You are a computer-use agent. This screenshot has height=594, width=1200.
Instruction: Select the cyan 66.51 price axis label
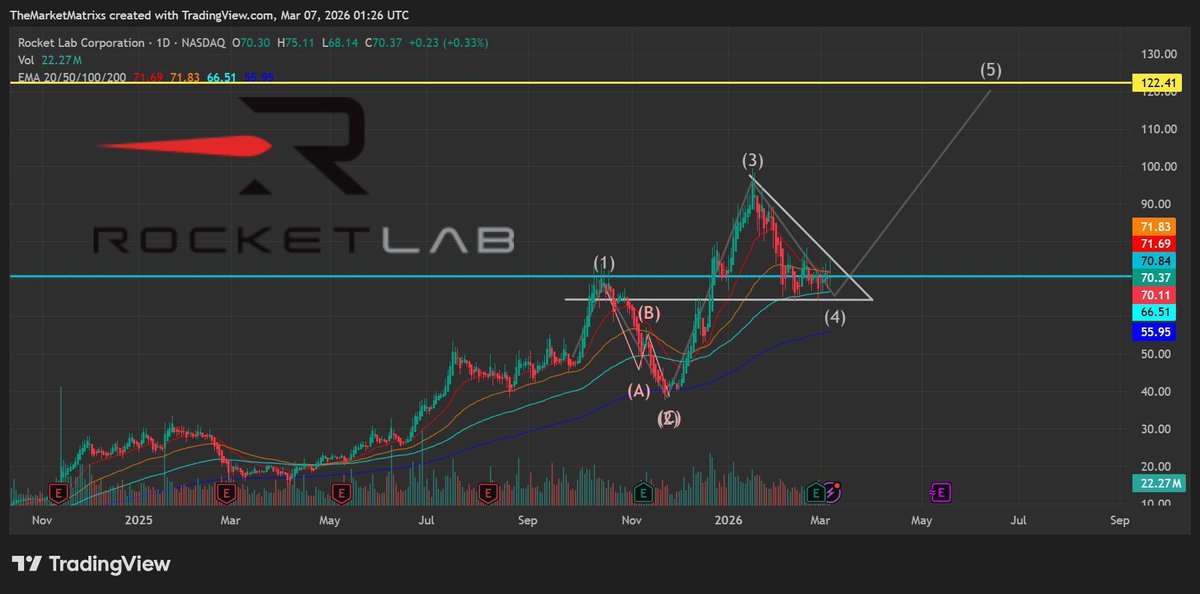[x=1154, y=312]
